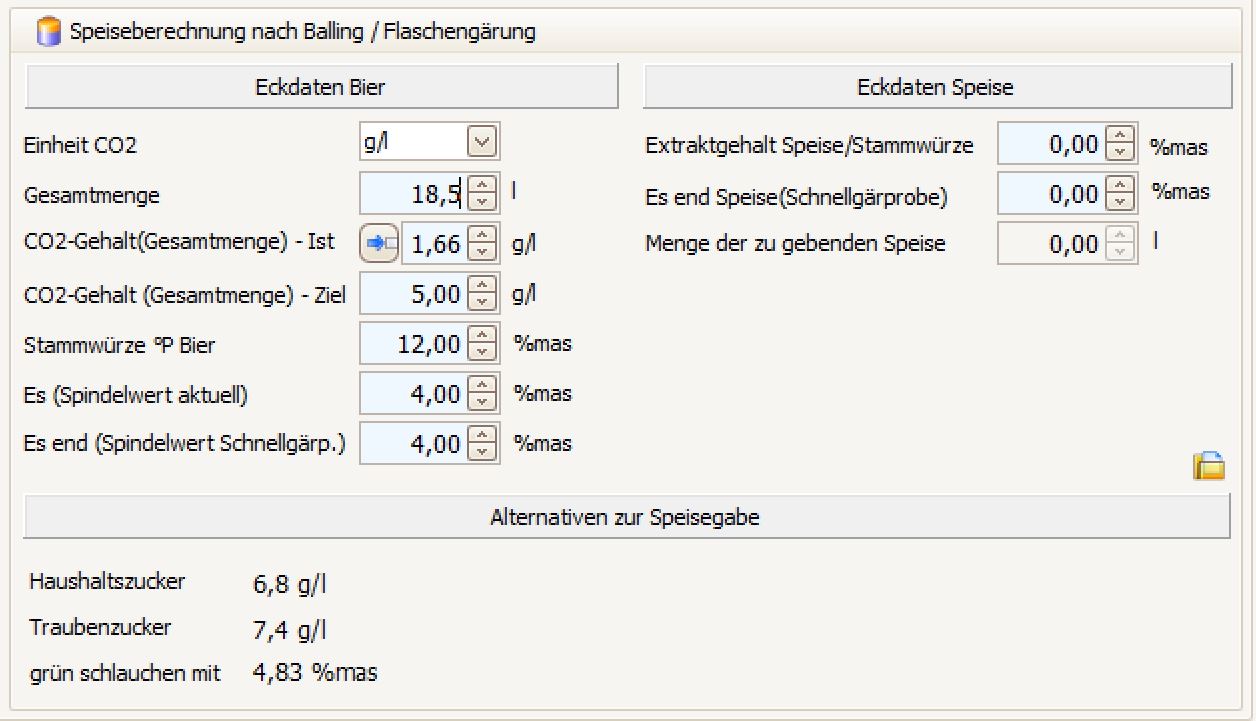Decrease Es end Speise (Schnellgärprobe) value
The image size is (1256, 721).
1121,203
